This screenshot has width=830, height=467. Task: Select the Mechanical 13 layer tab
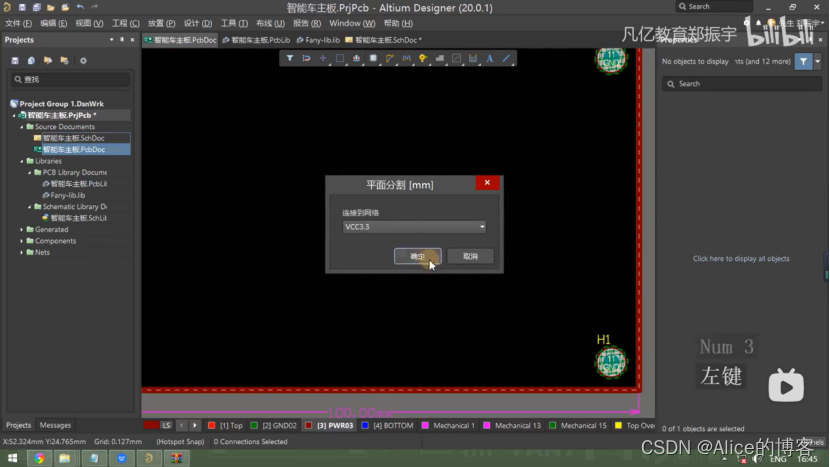(512, 426)
